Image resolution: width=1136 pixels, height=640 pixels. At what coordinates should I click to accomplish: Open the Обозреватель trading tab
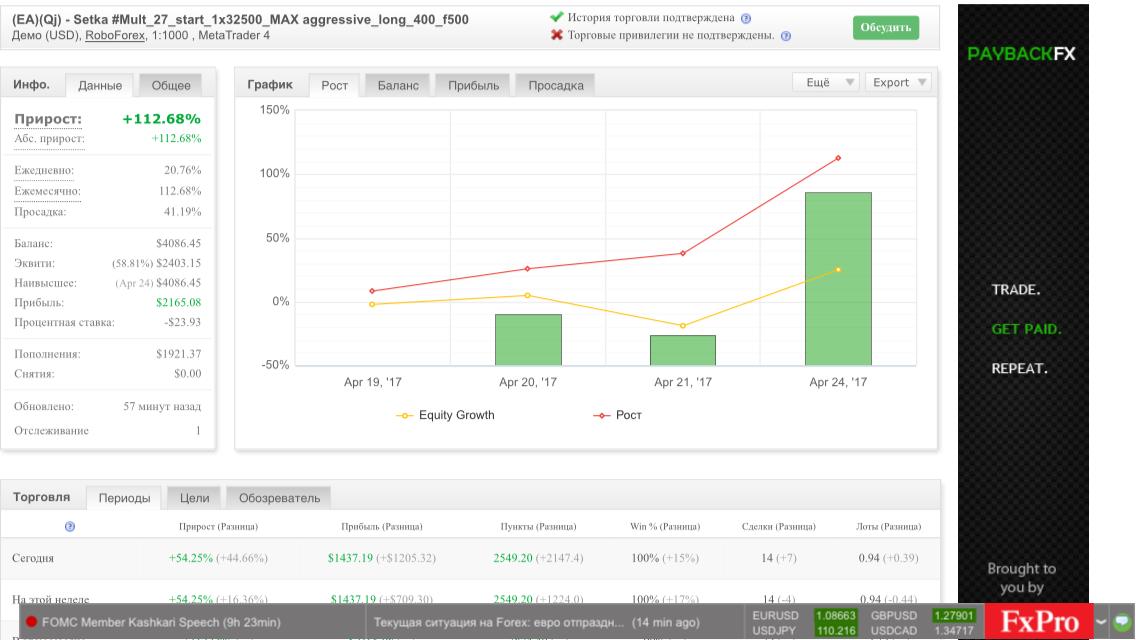pos(279,498)
